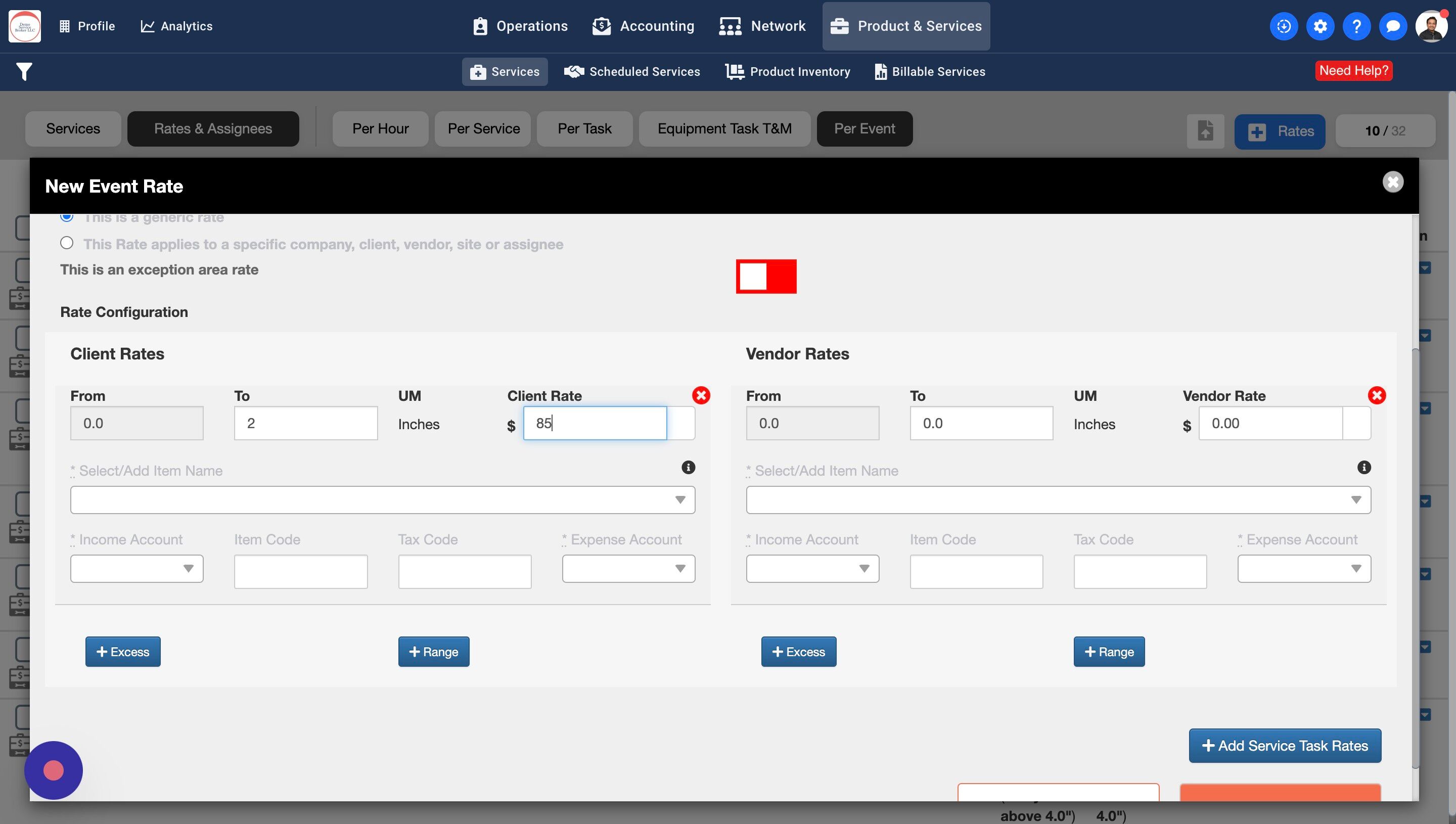
Task: Select the specific company rate radio button
Action: click(x=67, y=243)
